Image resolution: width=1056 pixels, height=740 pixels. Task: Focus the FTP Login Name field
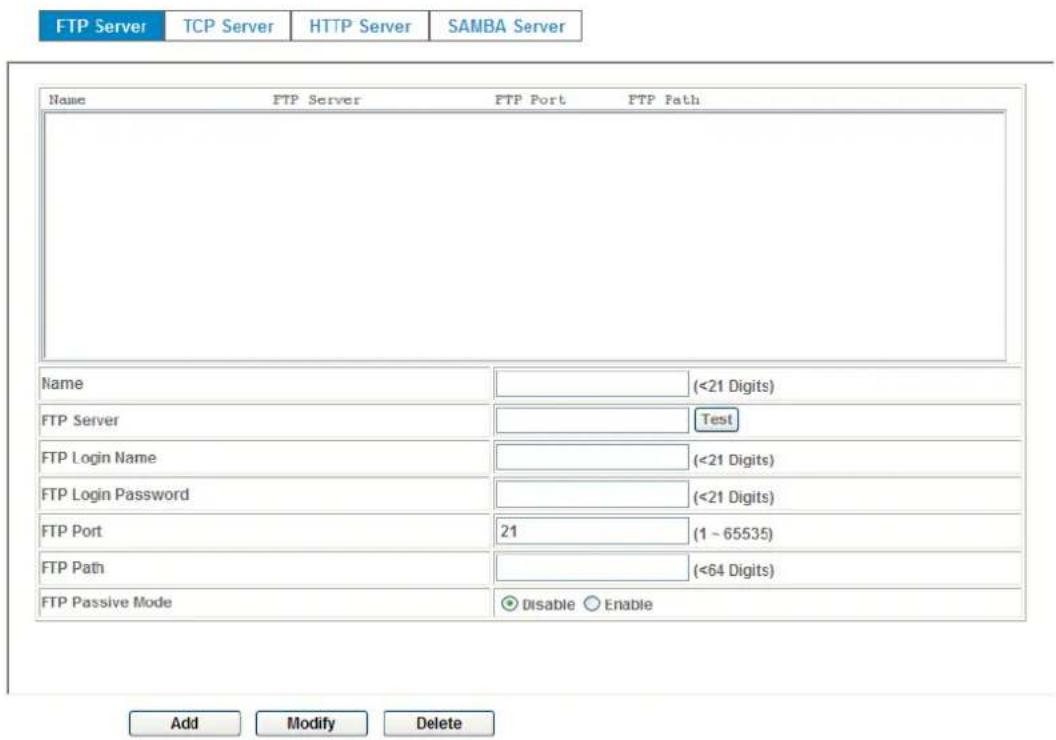tap(592, 457)
